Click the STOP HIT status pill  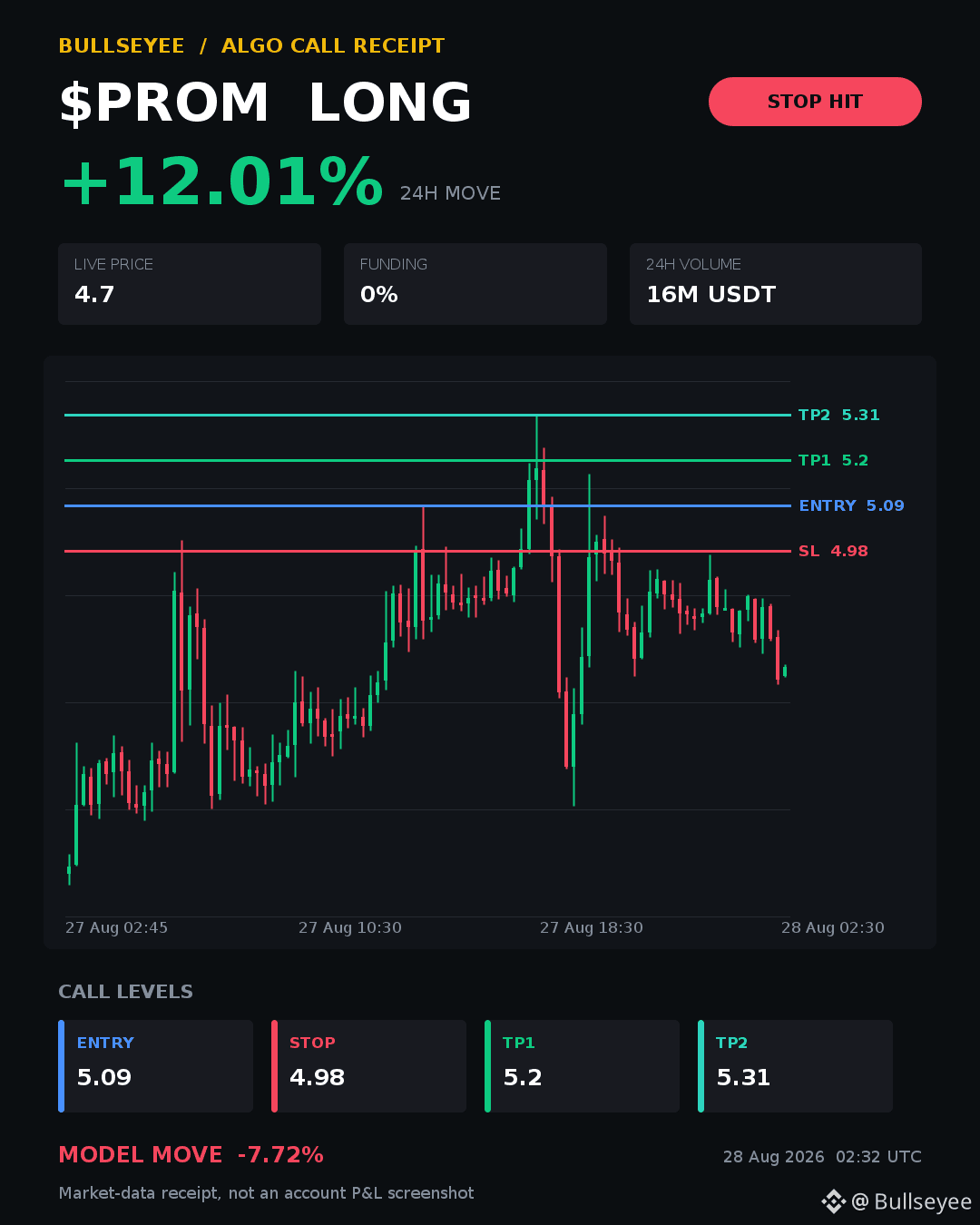pyautogui.click(x=815, y=102)
